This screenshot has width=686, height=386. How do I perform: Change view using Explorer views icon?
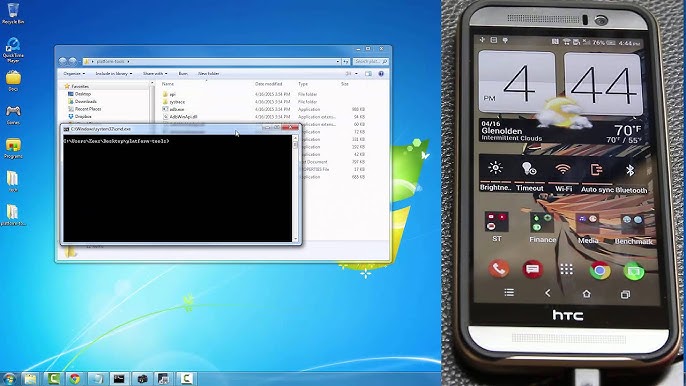pyautogui.click(x=349, y=74)
